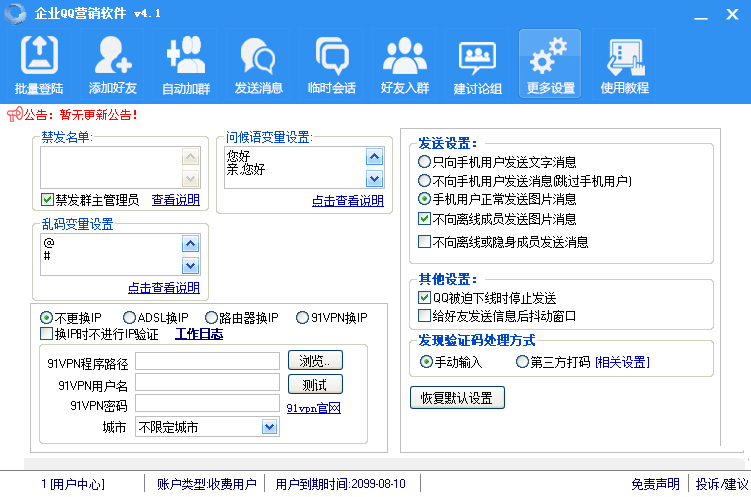This screenshot has height=497, width=751.
Task: Click up arrow in 禁发名单 list
Action: [191, 157]
